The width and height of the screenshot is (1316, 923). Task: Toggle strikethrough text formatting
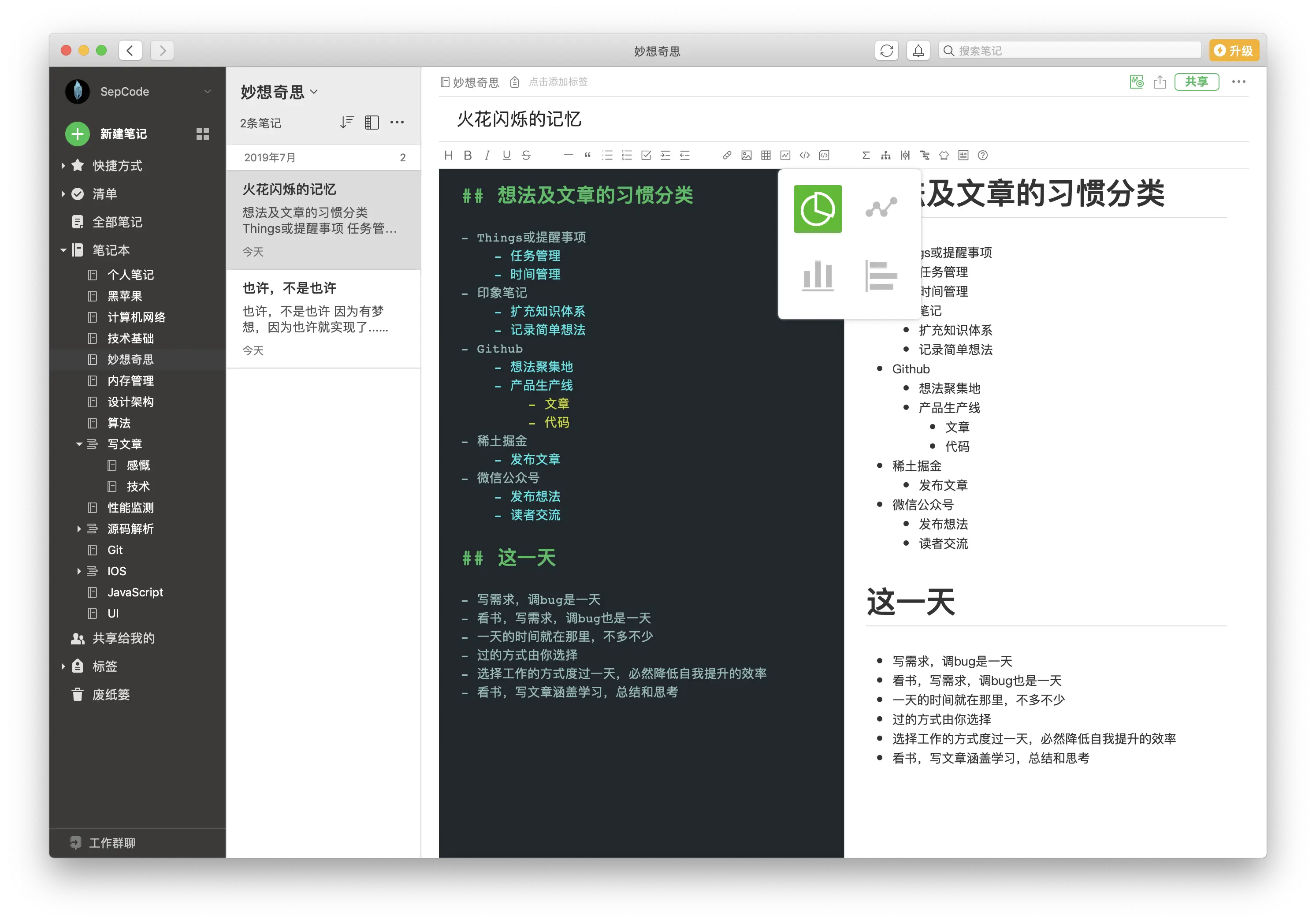tap(526, 155)
